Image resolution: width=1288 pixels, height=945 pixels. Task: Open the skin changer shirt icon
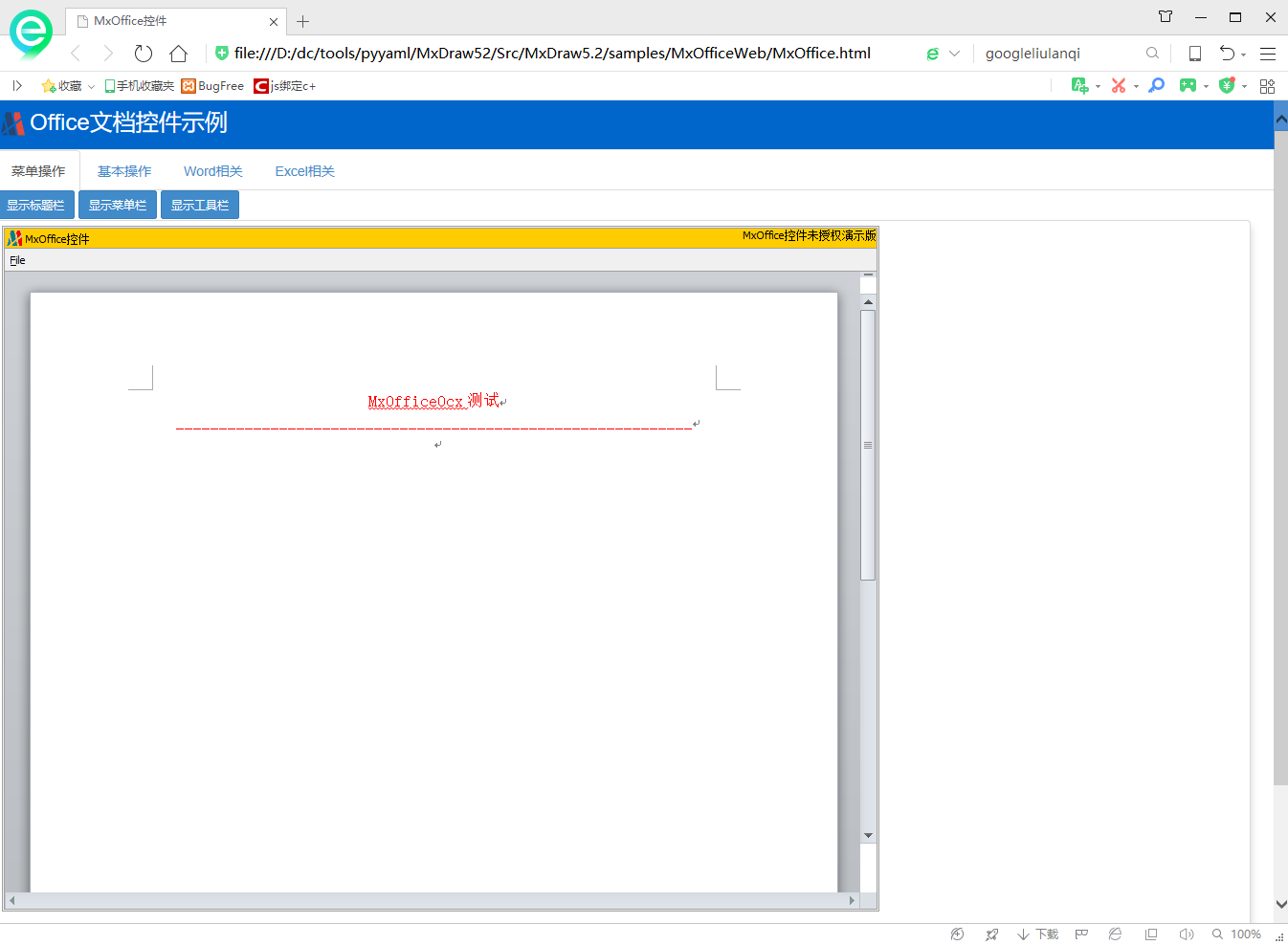tap(1166, 16)
